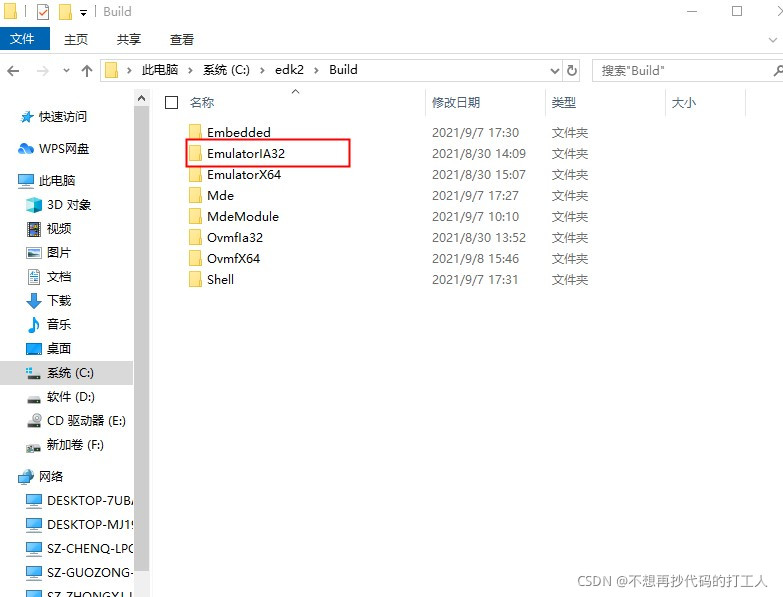Viewport: 783px width, 597px height.
Task: Click the 新加卷 (F:) drive icon
Action: (34, 448)
